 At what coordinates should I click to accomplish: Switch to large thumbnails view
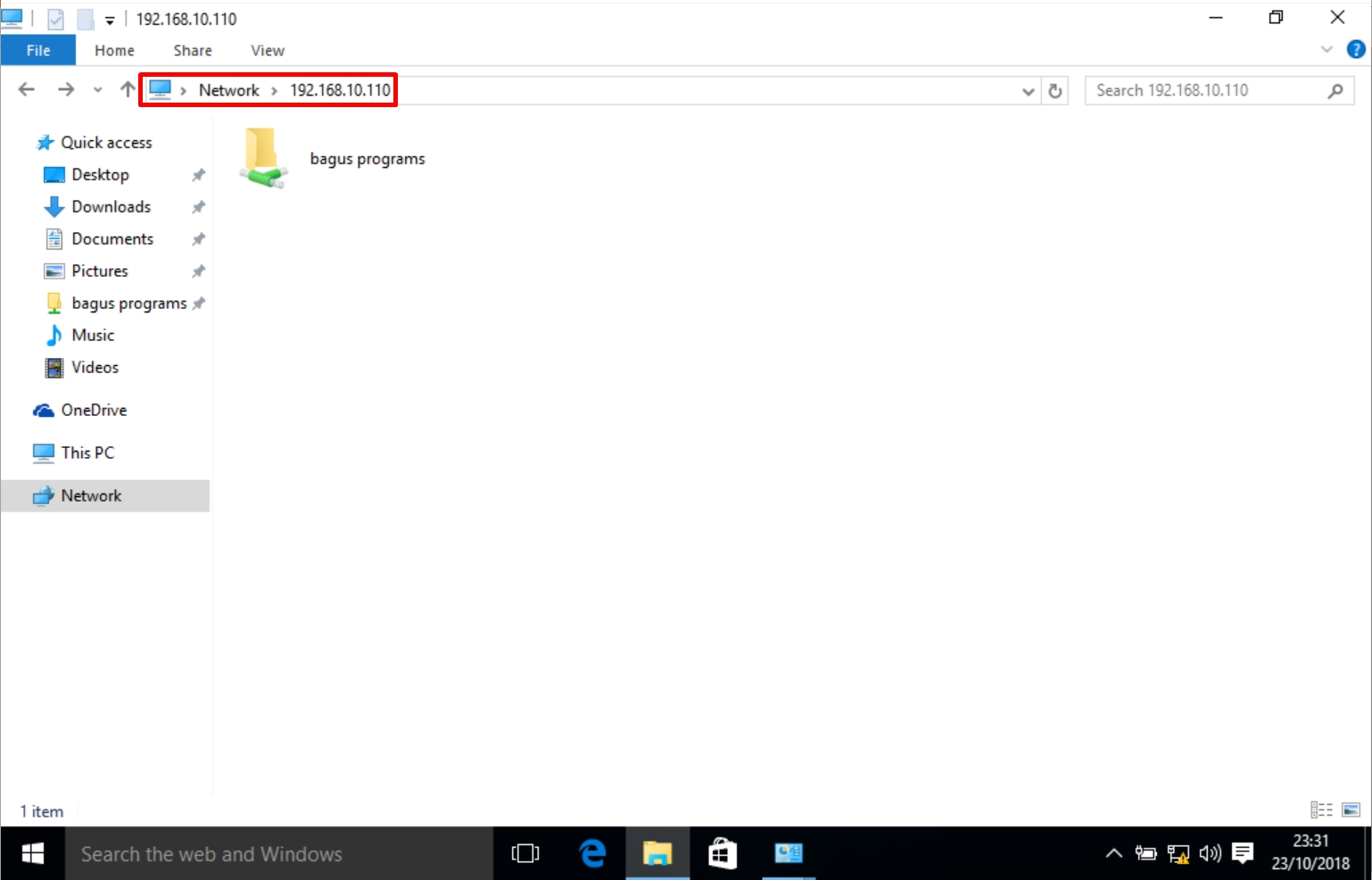point(1349,809)
